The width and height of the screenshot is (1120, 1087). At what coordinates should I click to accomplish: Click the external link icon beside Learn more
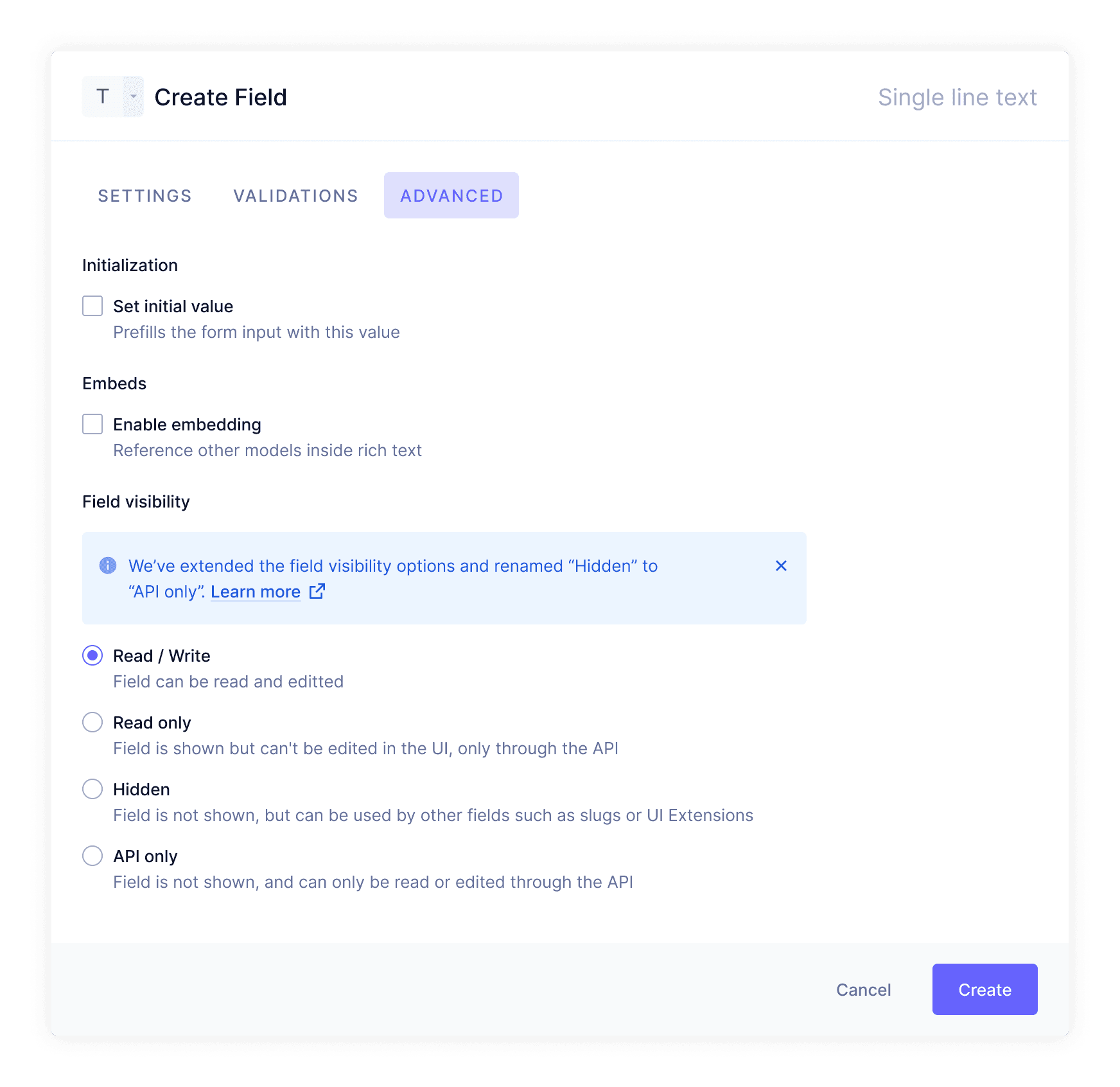[x=317, y=591]
